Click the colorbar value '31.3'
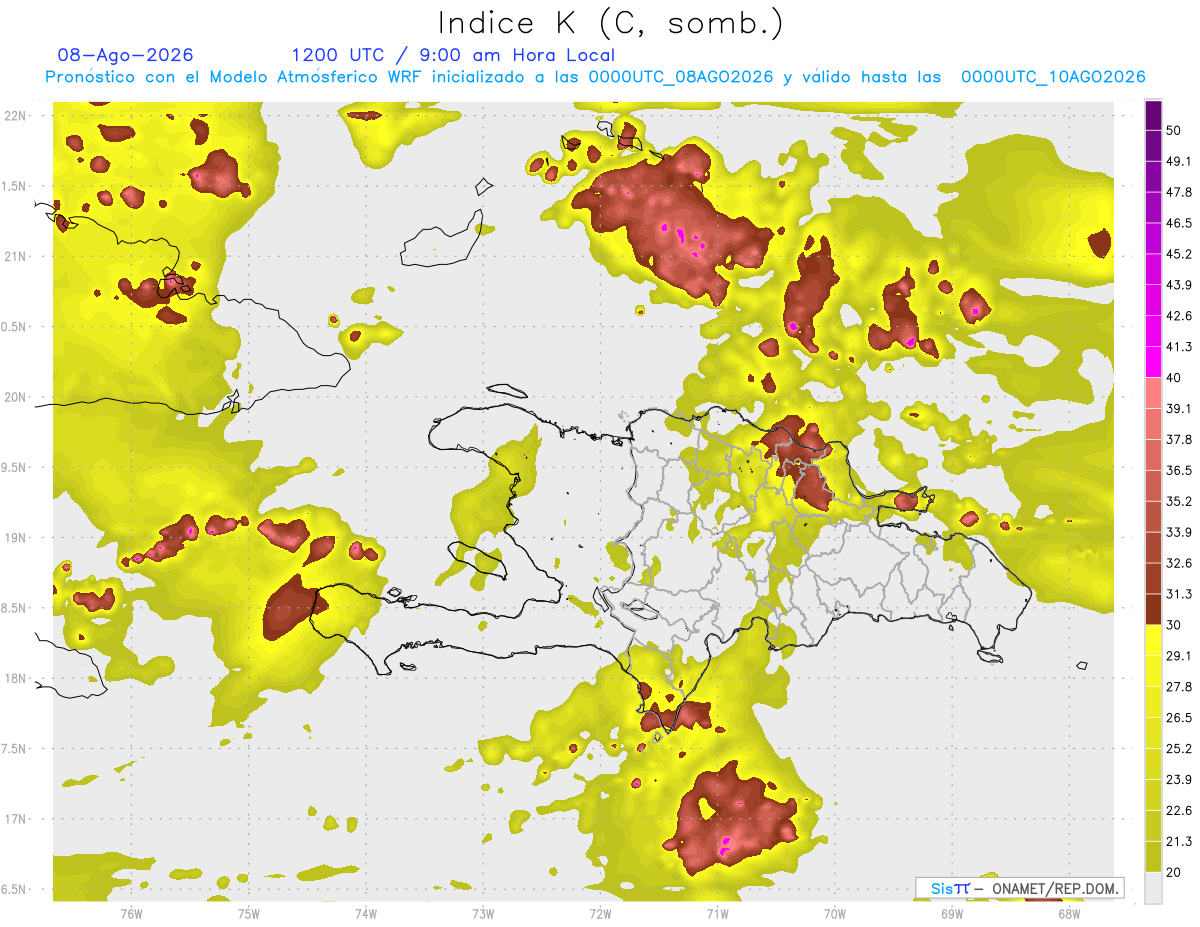This screenshot has width=1200, height=927. [x=1179, y=594]
